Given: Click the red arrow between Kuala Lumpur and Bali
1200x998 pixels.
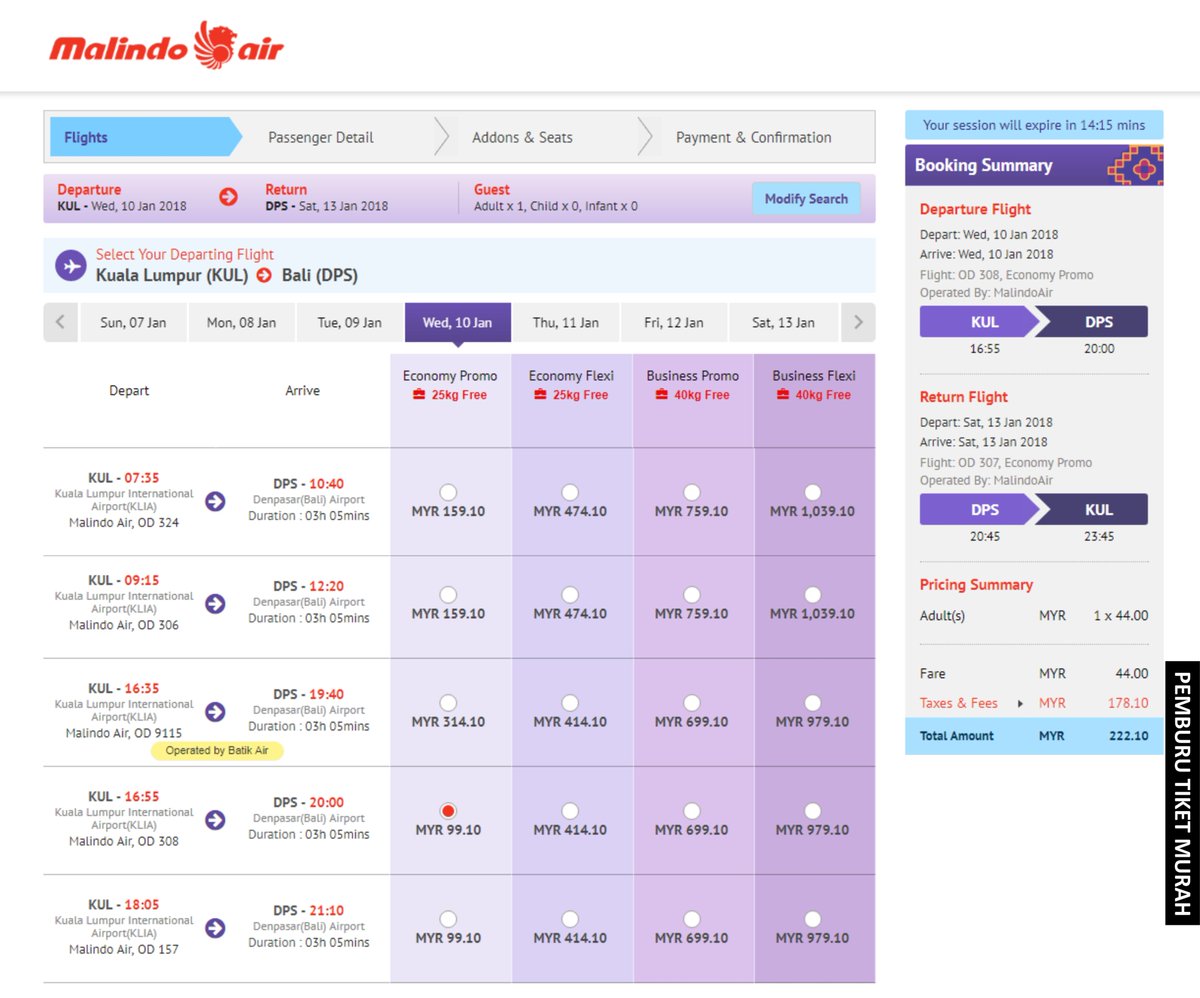Looking at the screenshot, I should (x=264, y=276).
